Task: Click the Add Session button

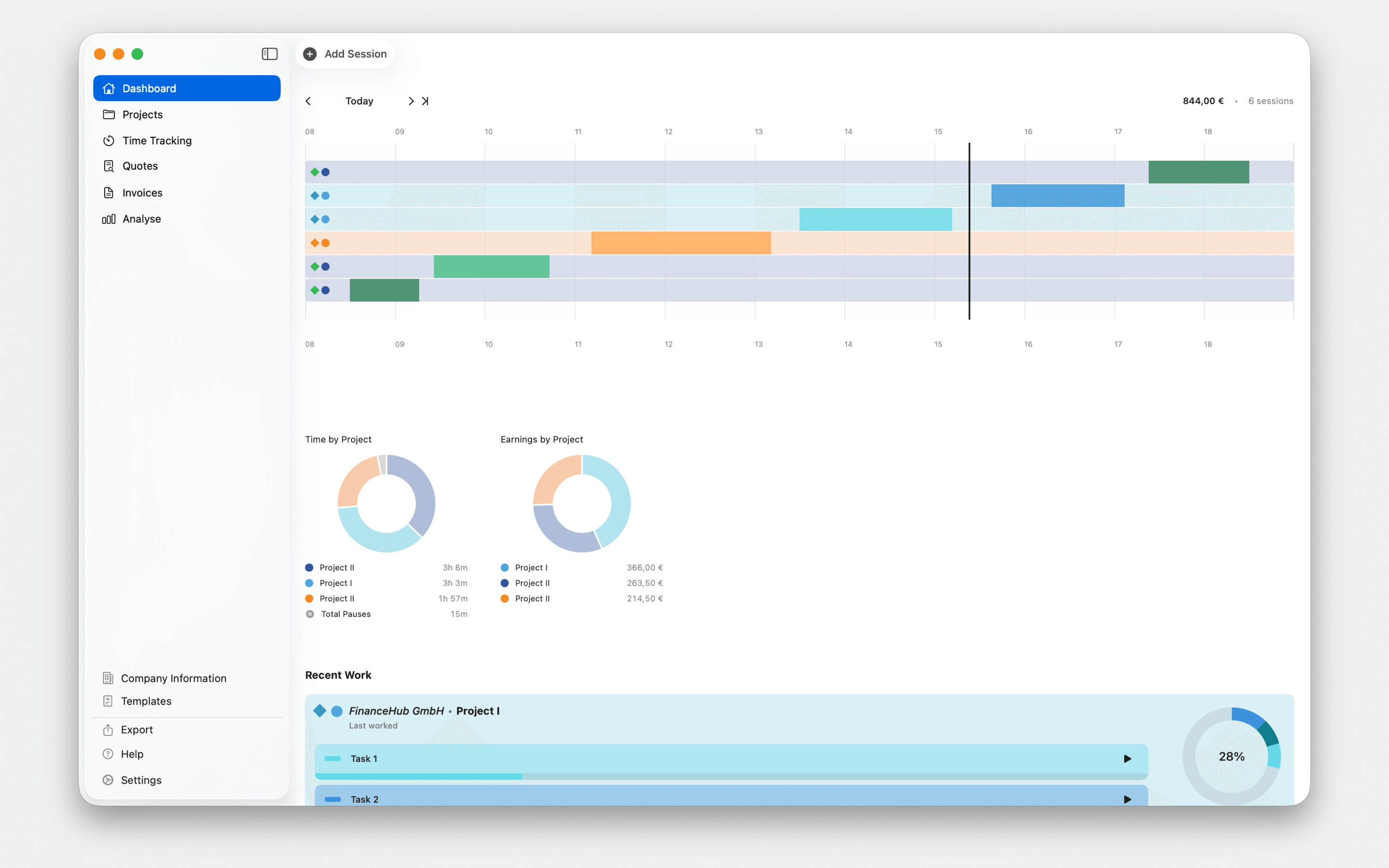Action: (x=344, y=54)
